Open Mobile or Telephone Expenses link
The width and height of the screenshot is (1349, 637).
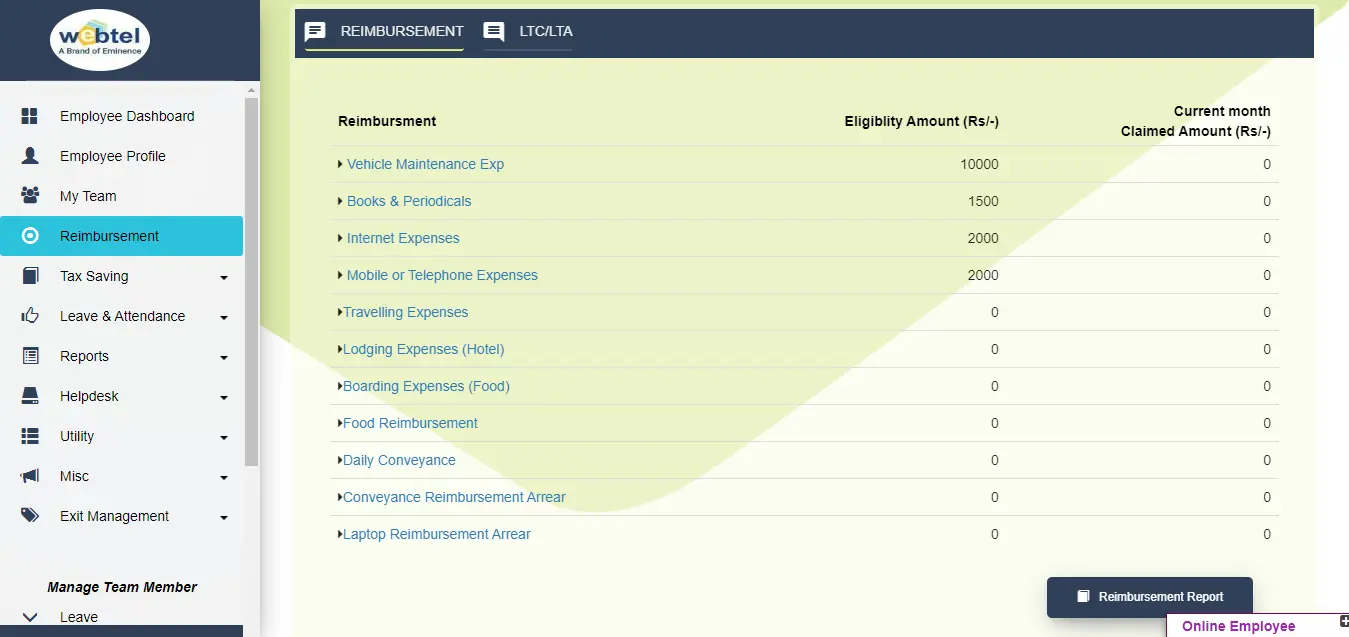(442, 275)
